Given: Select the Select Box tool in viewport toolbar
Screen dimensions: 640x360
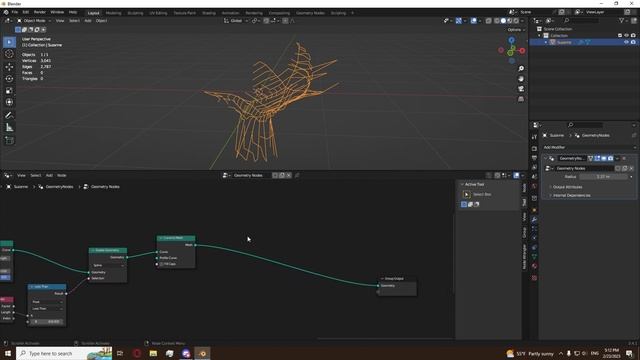Looking at the screenshot, I should pyautogui.click(x=9, y=42).
